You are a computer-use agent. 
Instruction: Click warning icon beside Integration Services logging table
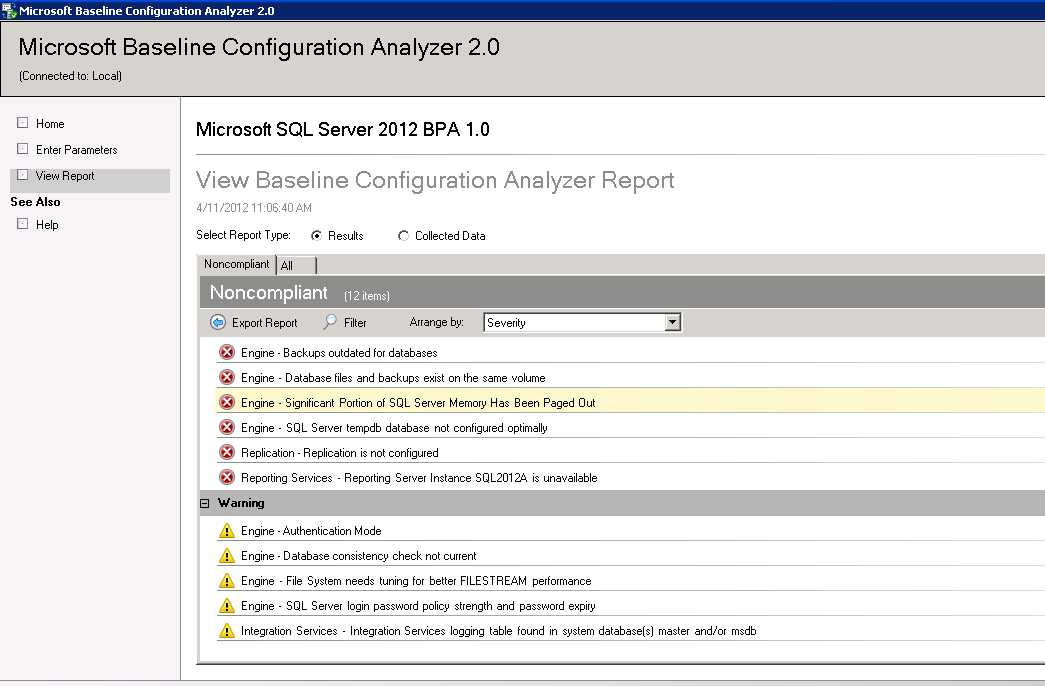pos(227,631)
